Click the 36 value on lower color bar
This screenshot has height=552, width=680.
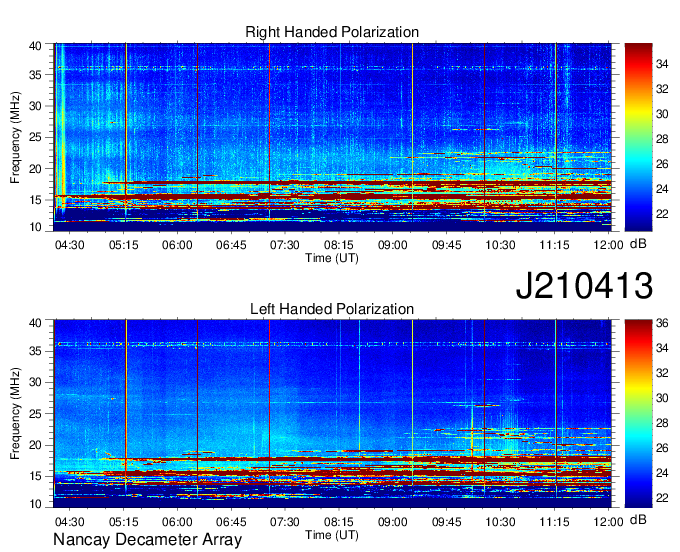tap(662, 323)
